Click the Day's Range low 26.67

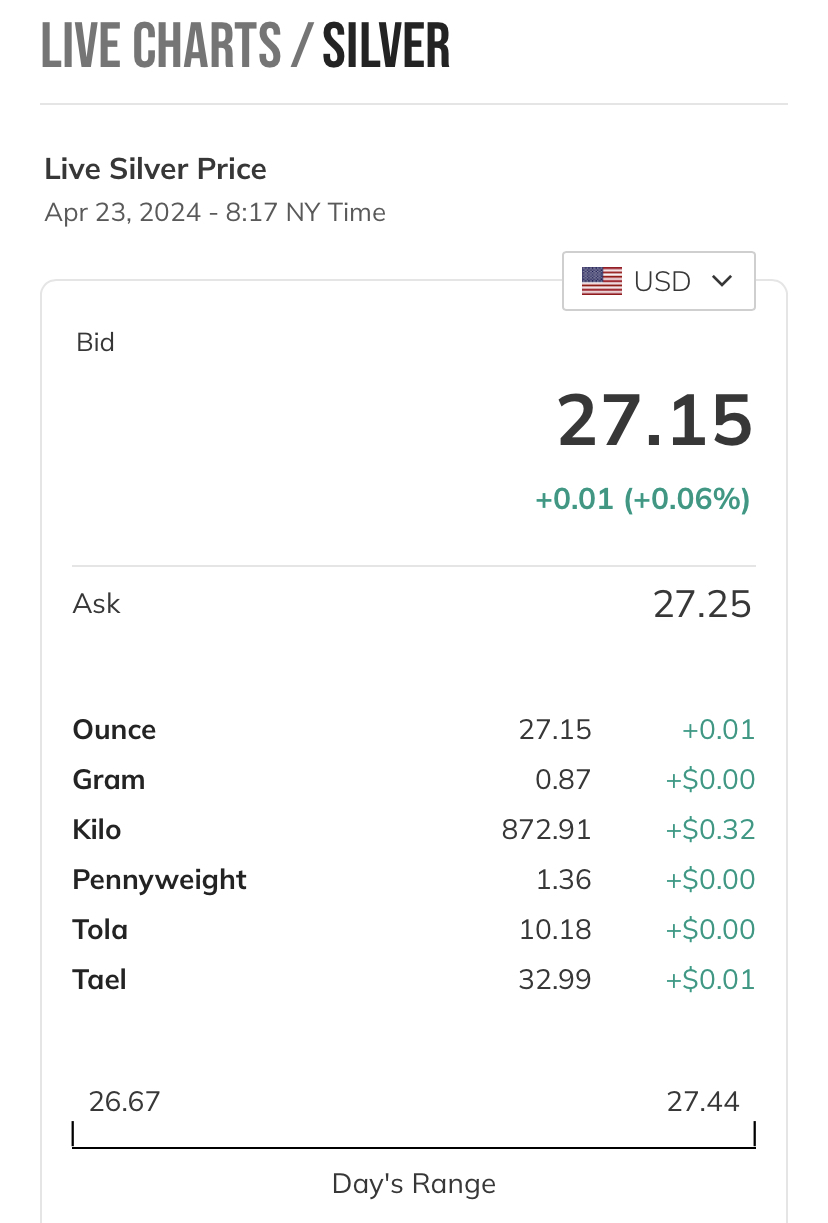pyautogui.click(x=124, y=1102)
